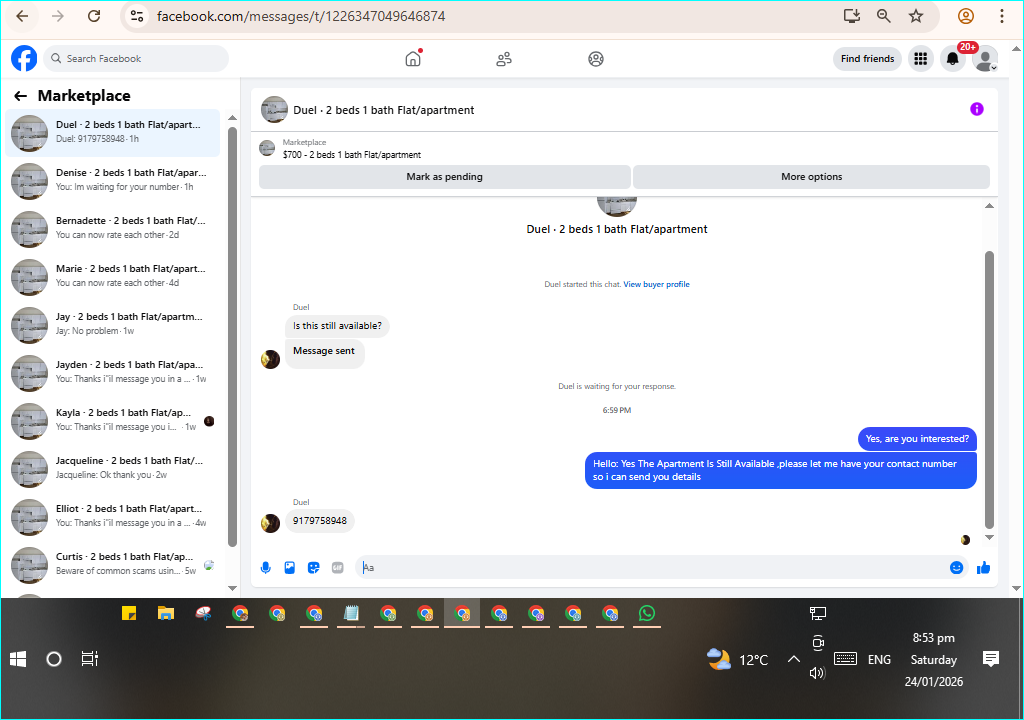Open the Groups icon in top navigation
Screen dimensions: 1024x720
(x=596, y=59)
